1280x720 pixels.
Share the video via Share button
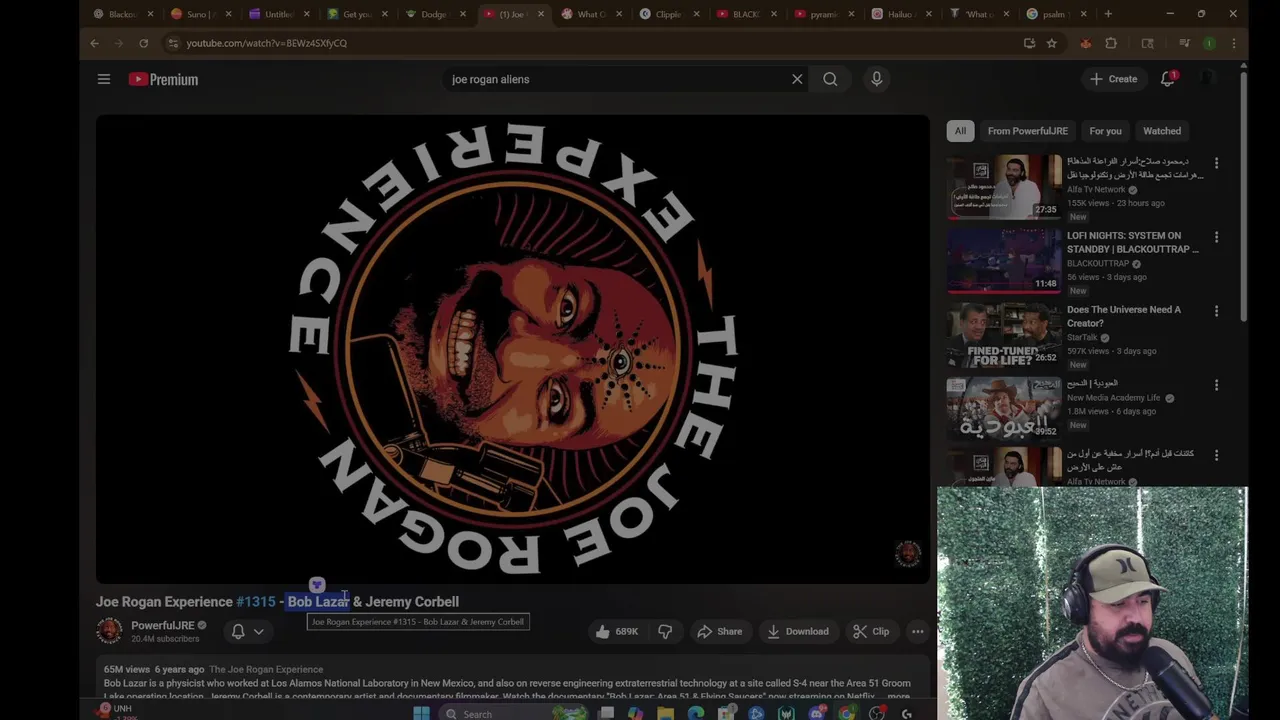(720, 631)
